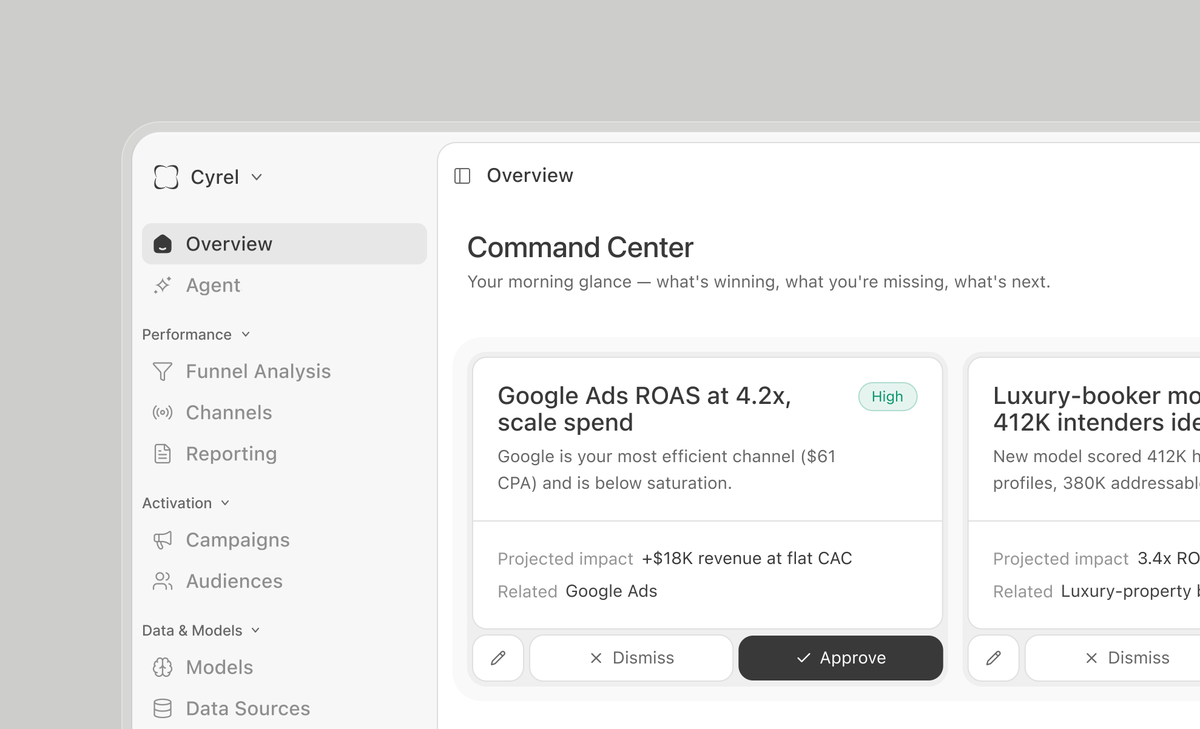Click the Agent sparkle icon
The height and width of the screenshot is (729, 1200).
[162, 285]
